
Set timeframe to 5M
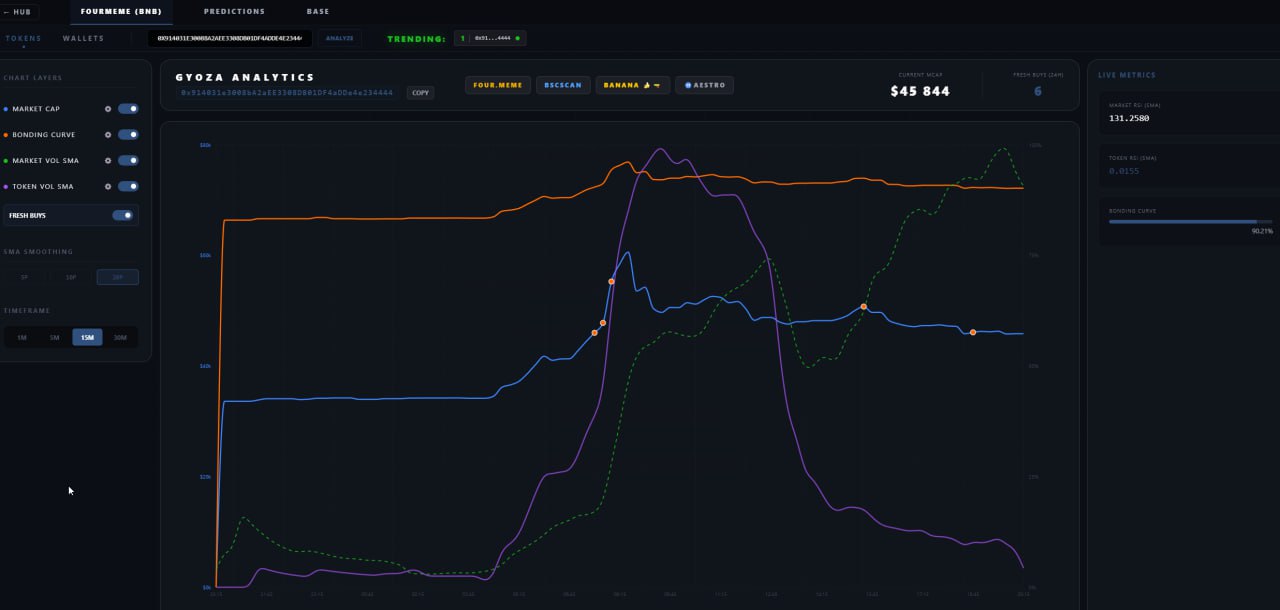pos(55,338)
